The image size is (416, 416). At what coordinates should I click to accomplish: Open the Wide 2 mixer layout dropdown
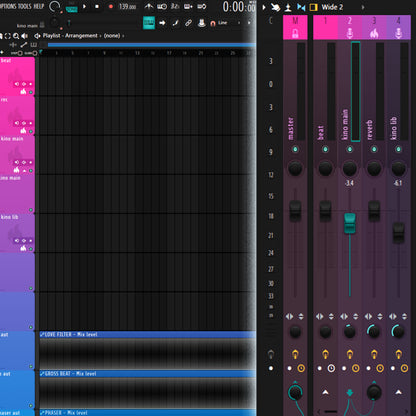point(332,7)
